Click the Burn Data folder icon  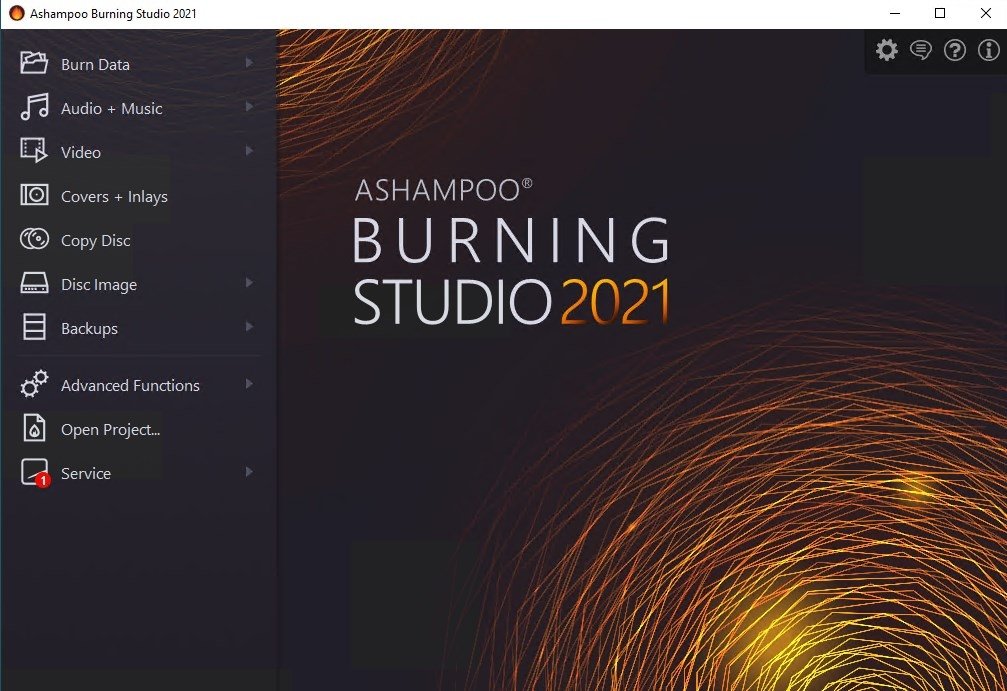tap(34, 63)
